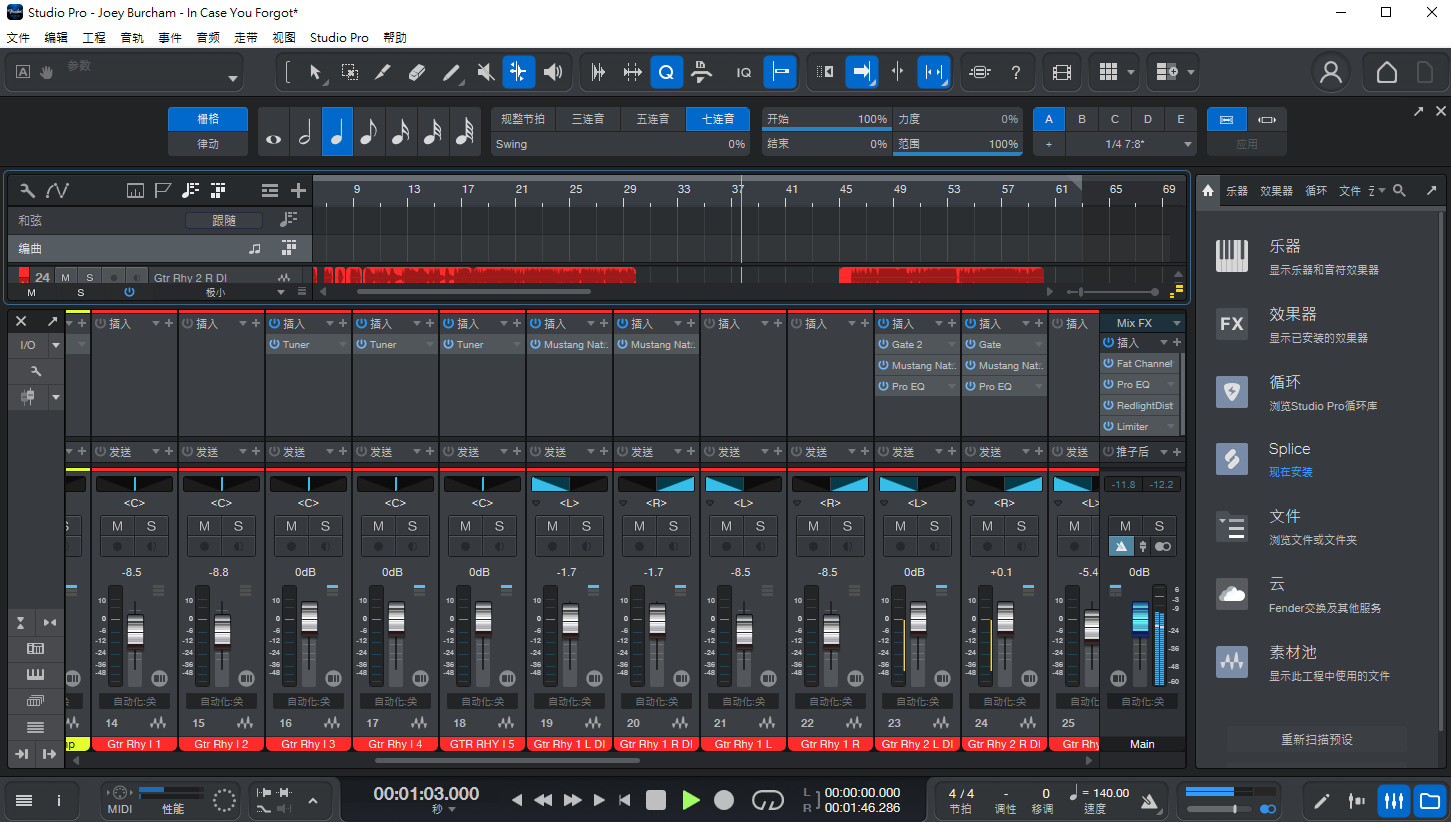Bypass the Fat Channel insert power button
Screen dimensions: 1451x822
[x=1109, y=364]
